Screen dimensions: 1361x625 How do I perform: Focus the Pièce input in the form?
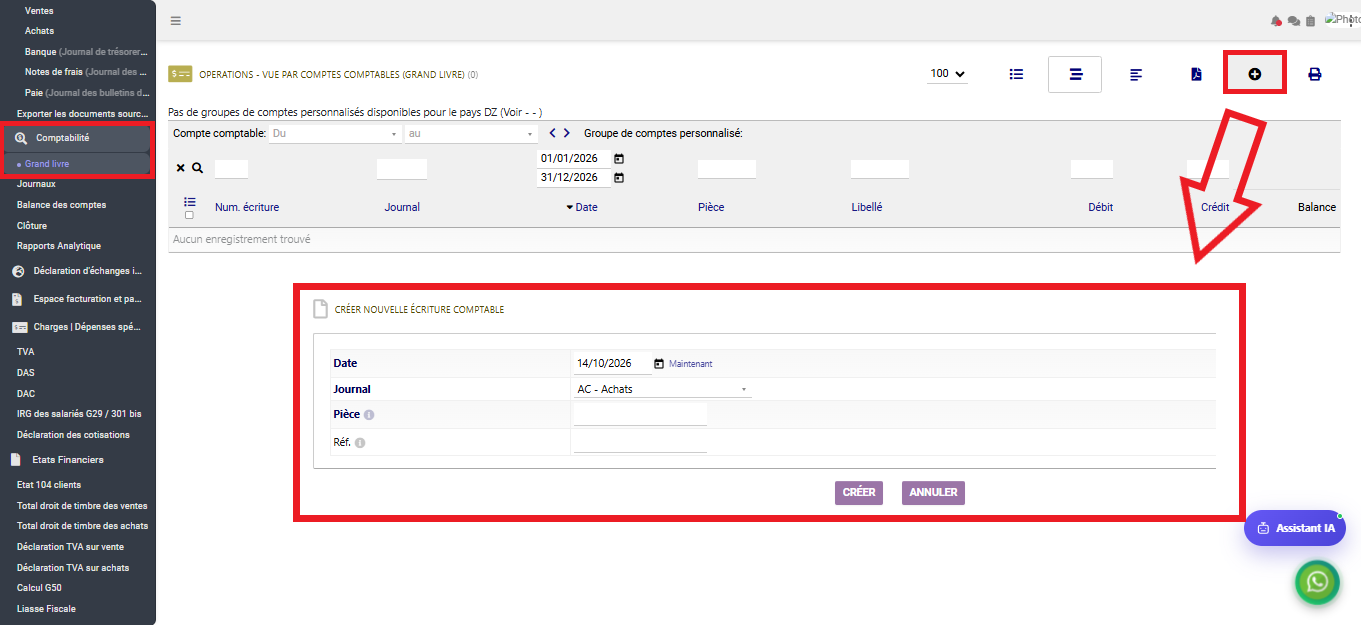[x=640, y=415]
